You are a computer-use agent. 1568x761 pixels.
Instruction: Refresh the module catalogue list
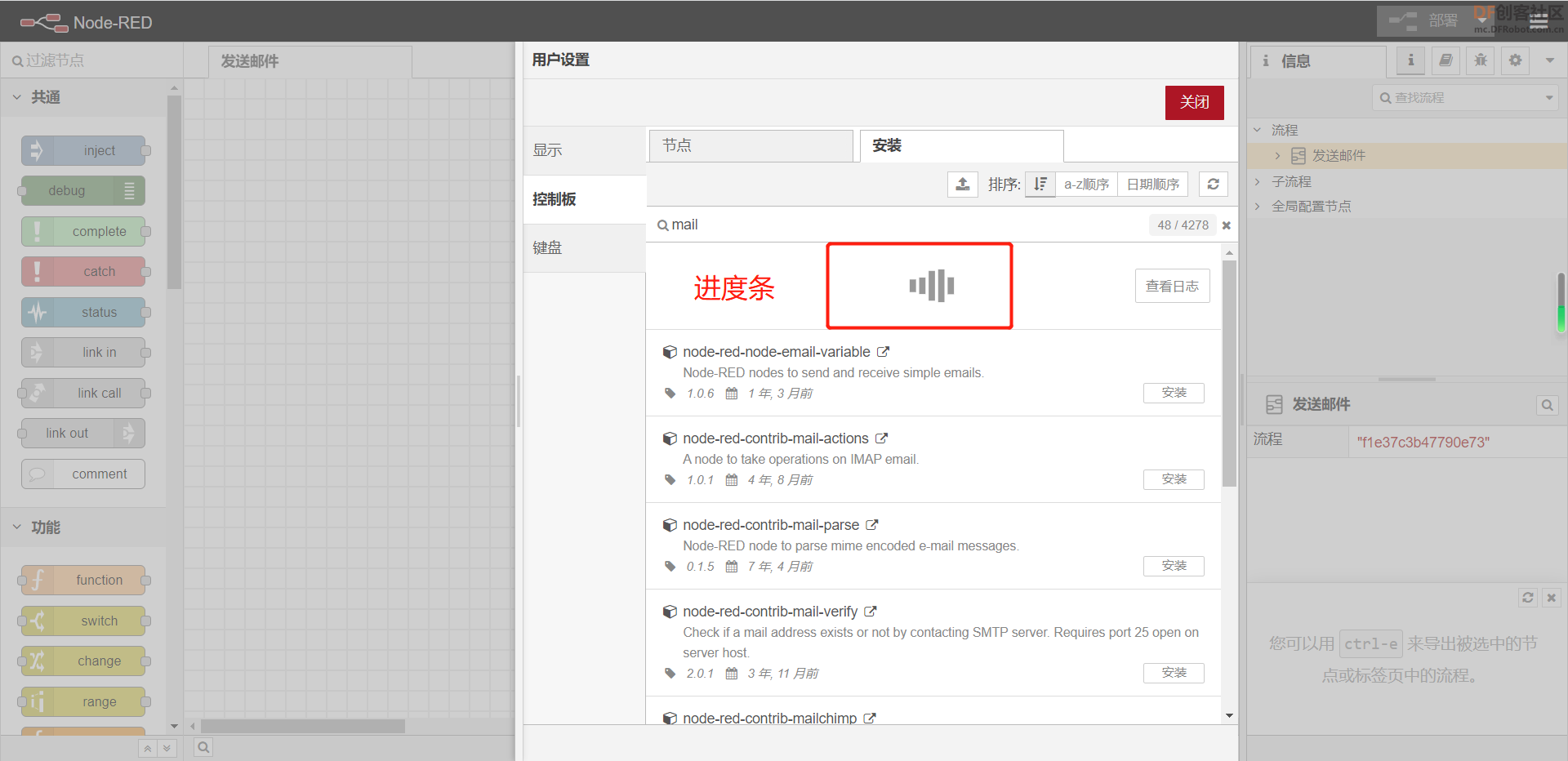click(1214, 184)
